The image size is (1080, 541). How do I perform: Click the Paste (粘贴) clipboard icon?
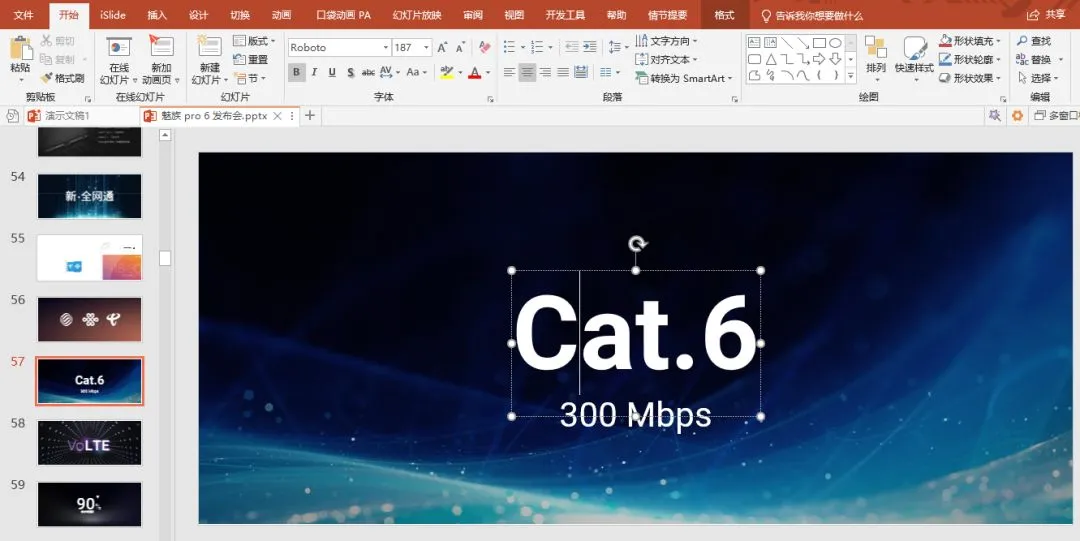point(20,50)
